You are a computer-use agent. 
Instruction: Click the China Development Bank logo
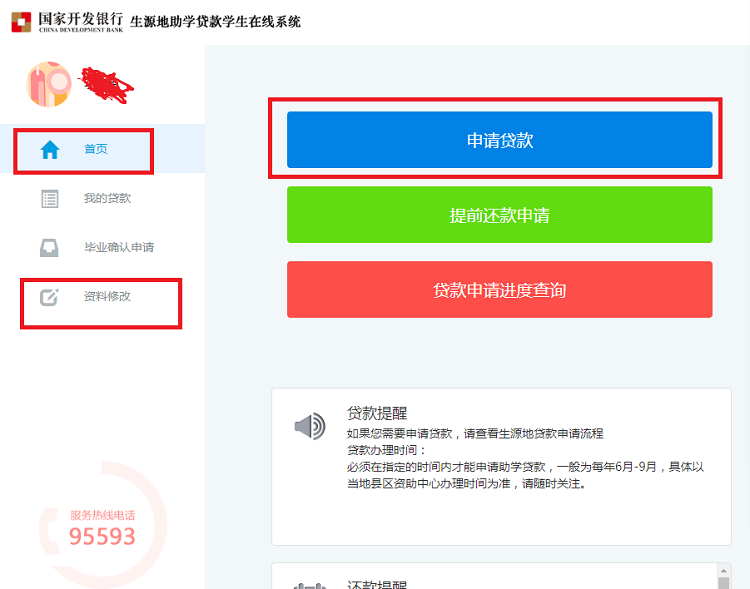click(67, 22)
